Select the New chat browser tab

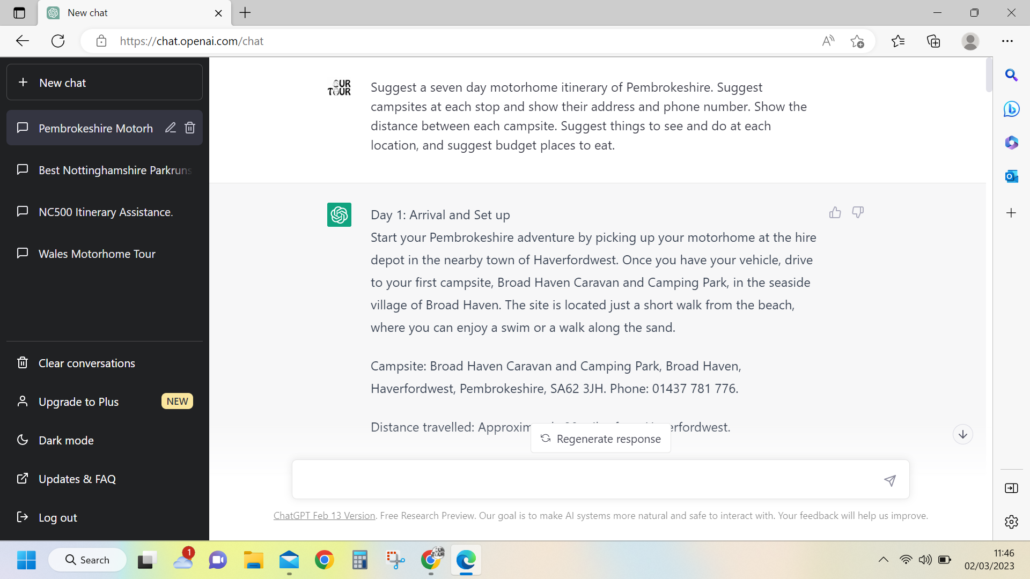pyautogui.click(x=135, y=13)
